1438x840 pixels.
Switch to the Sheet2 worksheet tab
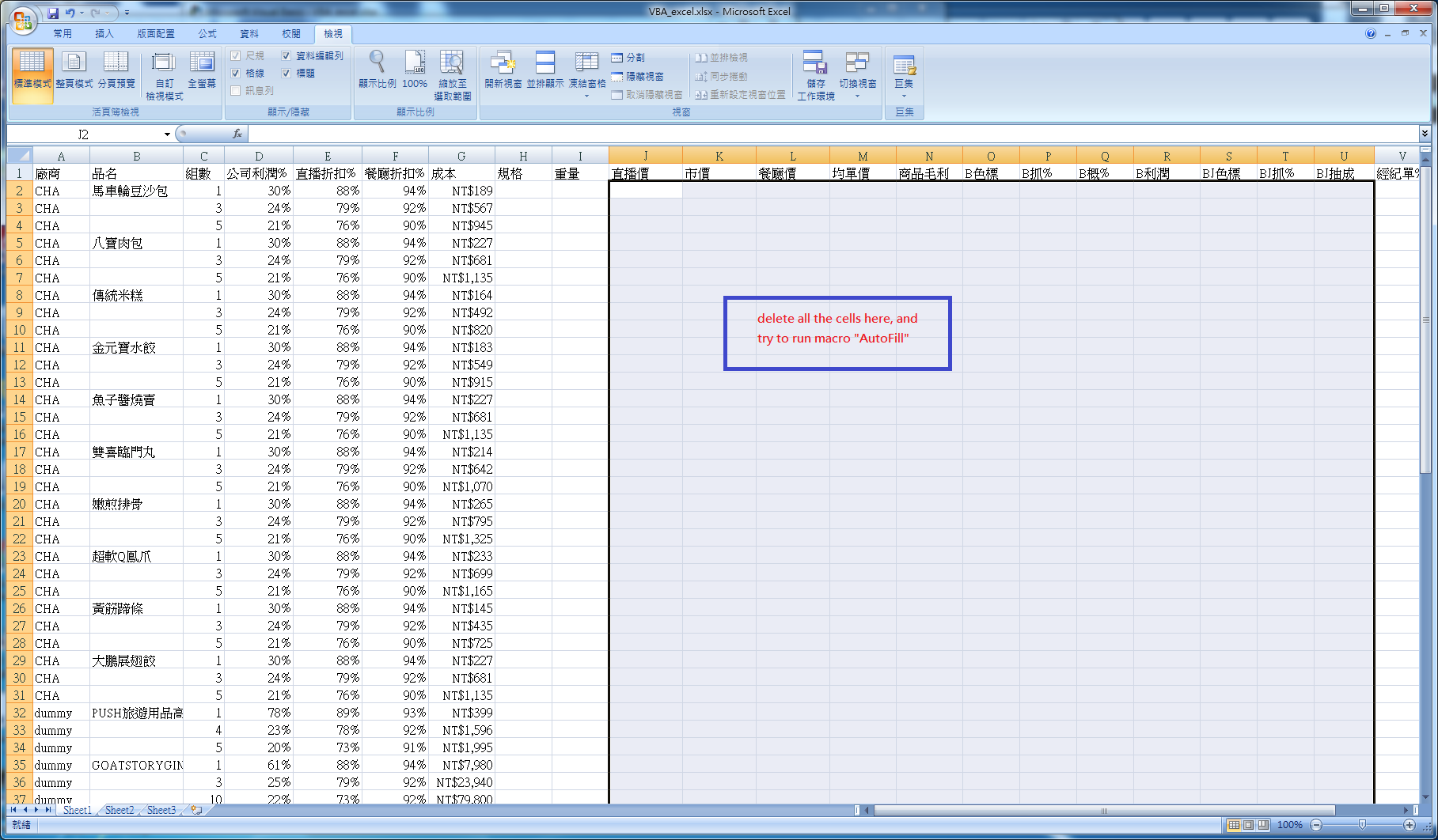tap(120, 810)
